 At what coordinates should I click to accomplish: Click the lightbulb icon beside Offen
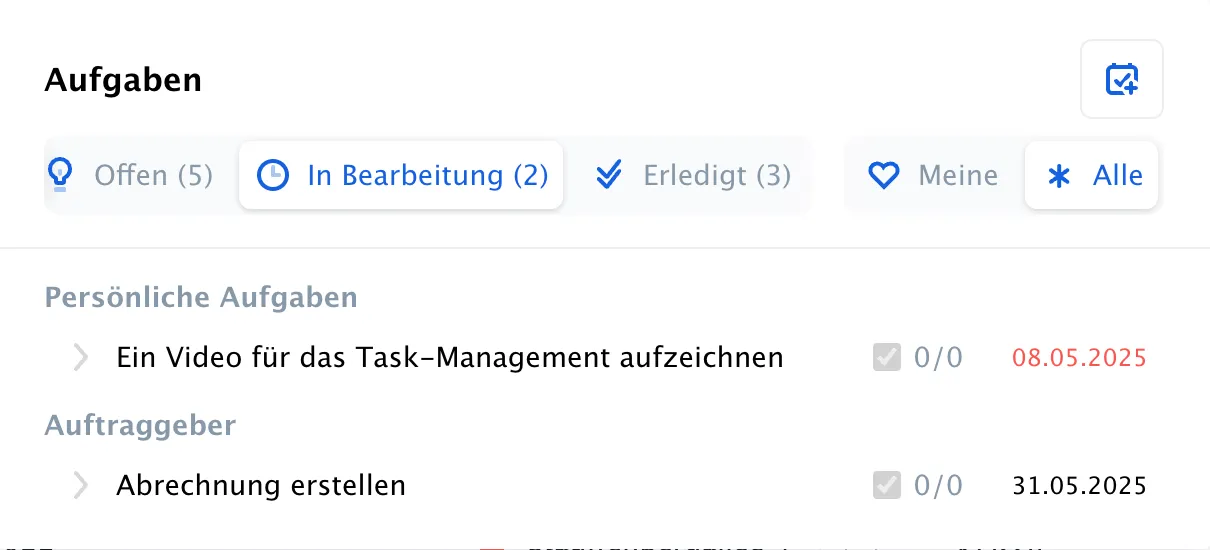(x=61, y=176)
